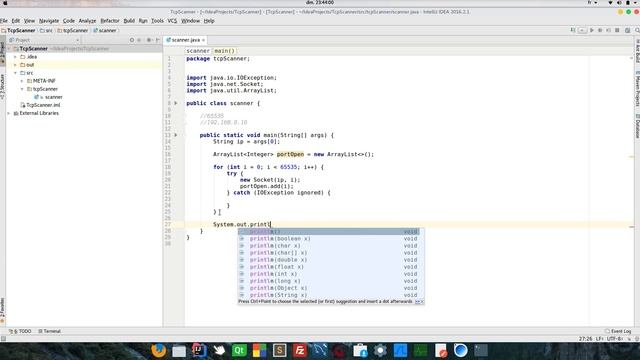Collapse the src folder
Screen dimensions: 640x360
16,73
